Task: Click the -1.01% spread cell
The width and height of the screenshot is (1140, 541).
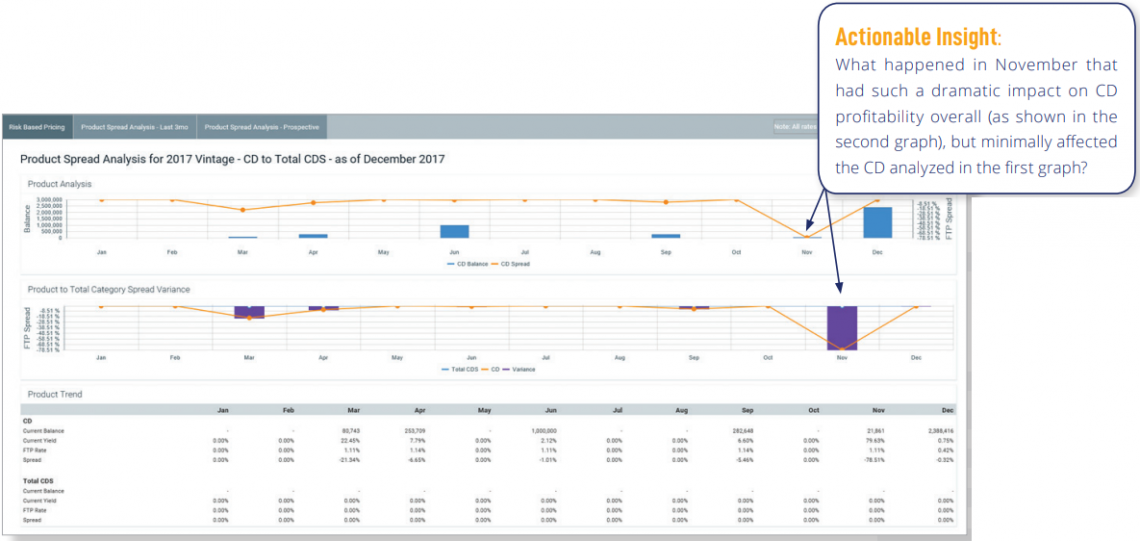Action: click(x=550, y=460)
